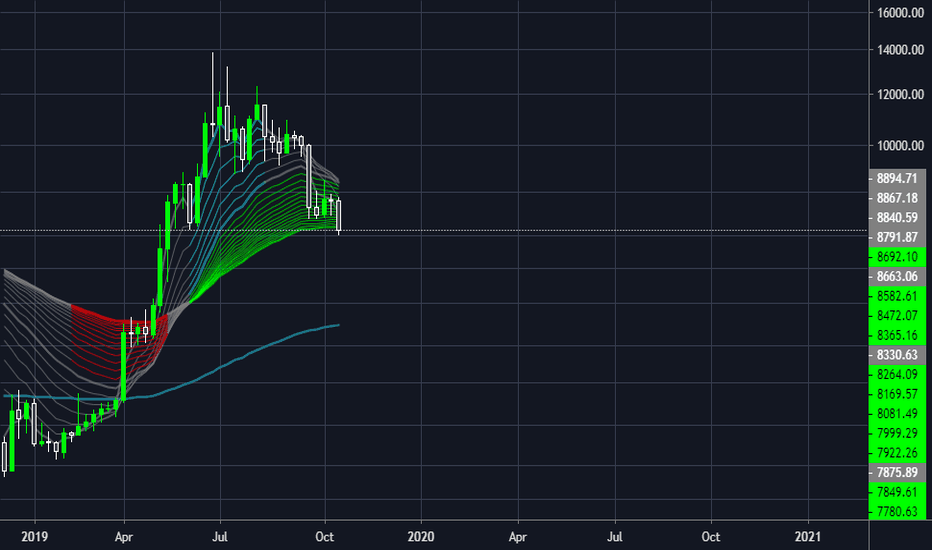
Task: Select the 10000.00 price scale label
Action: coord(900,146)
